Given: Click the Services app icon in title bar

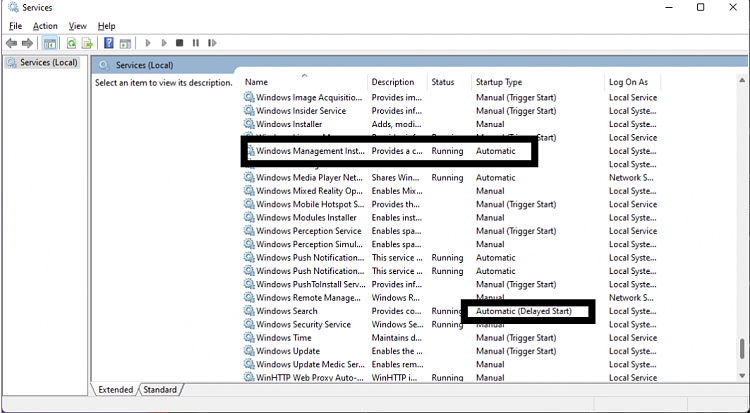Looking at the screenshot, I should click(x=13, y=8).
